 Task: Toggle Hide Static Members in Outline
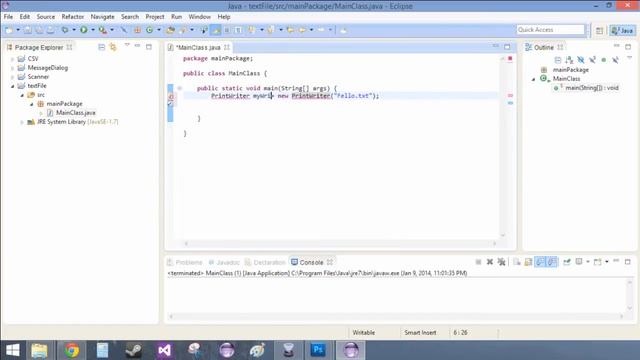[x=592, y=60]
